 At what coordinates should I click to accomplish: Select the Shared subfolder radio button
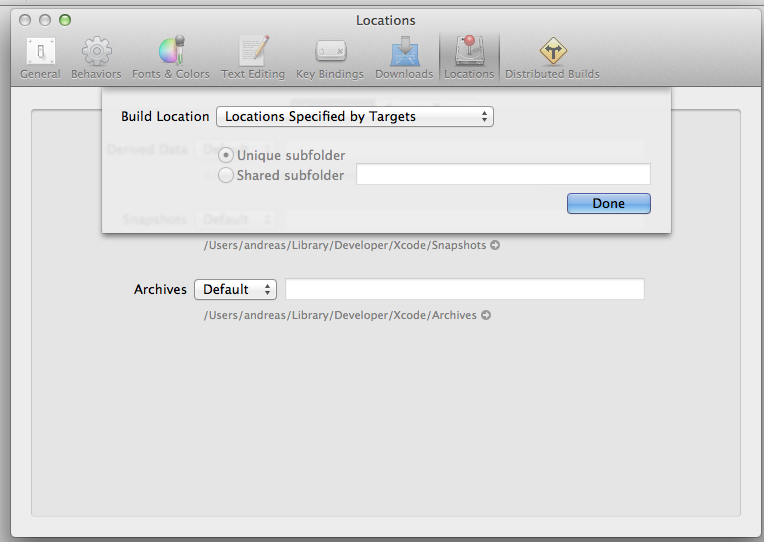226,175
